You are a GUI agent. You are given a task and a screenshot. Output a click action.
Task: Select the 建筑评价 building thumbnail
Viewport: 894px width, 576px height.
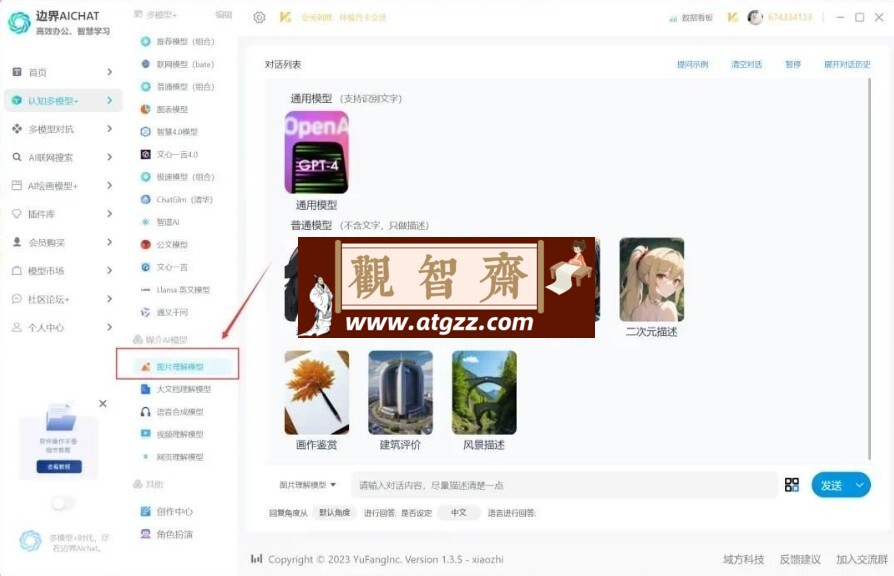[x=400, y=393]
